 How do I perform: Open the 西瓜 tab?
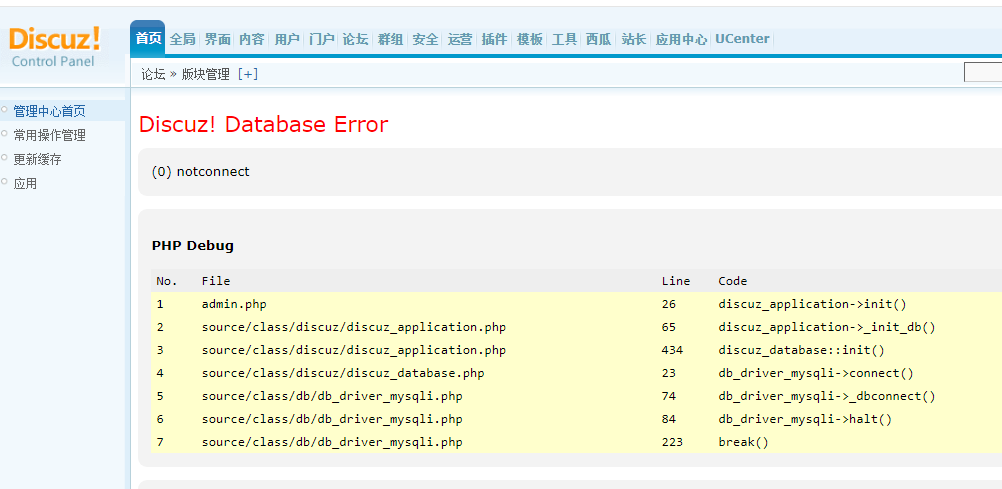599,39
